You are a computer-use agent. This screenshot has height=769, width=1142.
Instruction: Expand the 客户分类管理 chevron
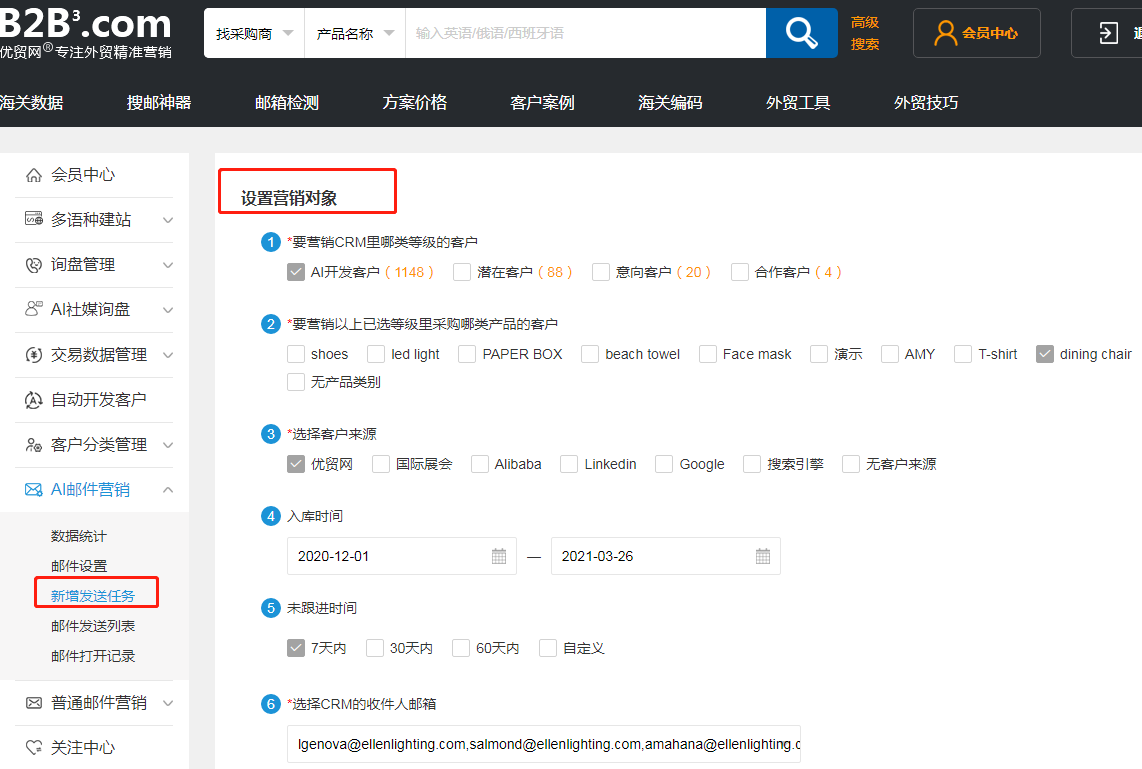(168, 445)
